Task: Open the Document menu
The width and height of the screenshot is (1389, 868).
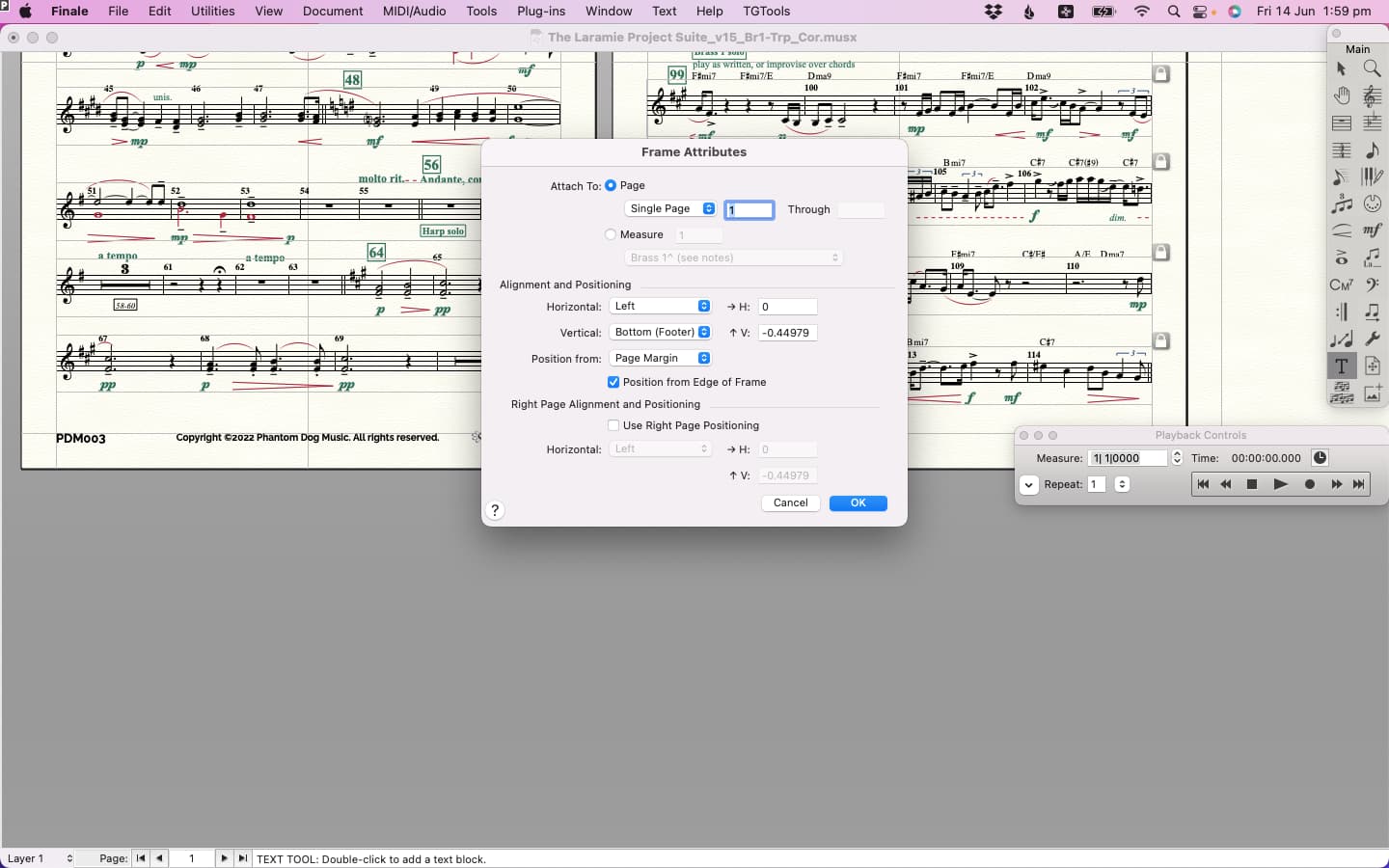Action: pyautogui.click(x=333, y=12)
